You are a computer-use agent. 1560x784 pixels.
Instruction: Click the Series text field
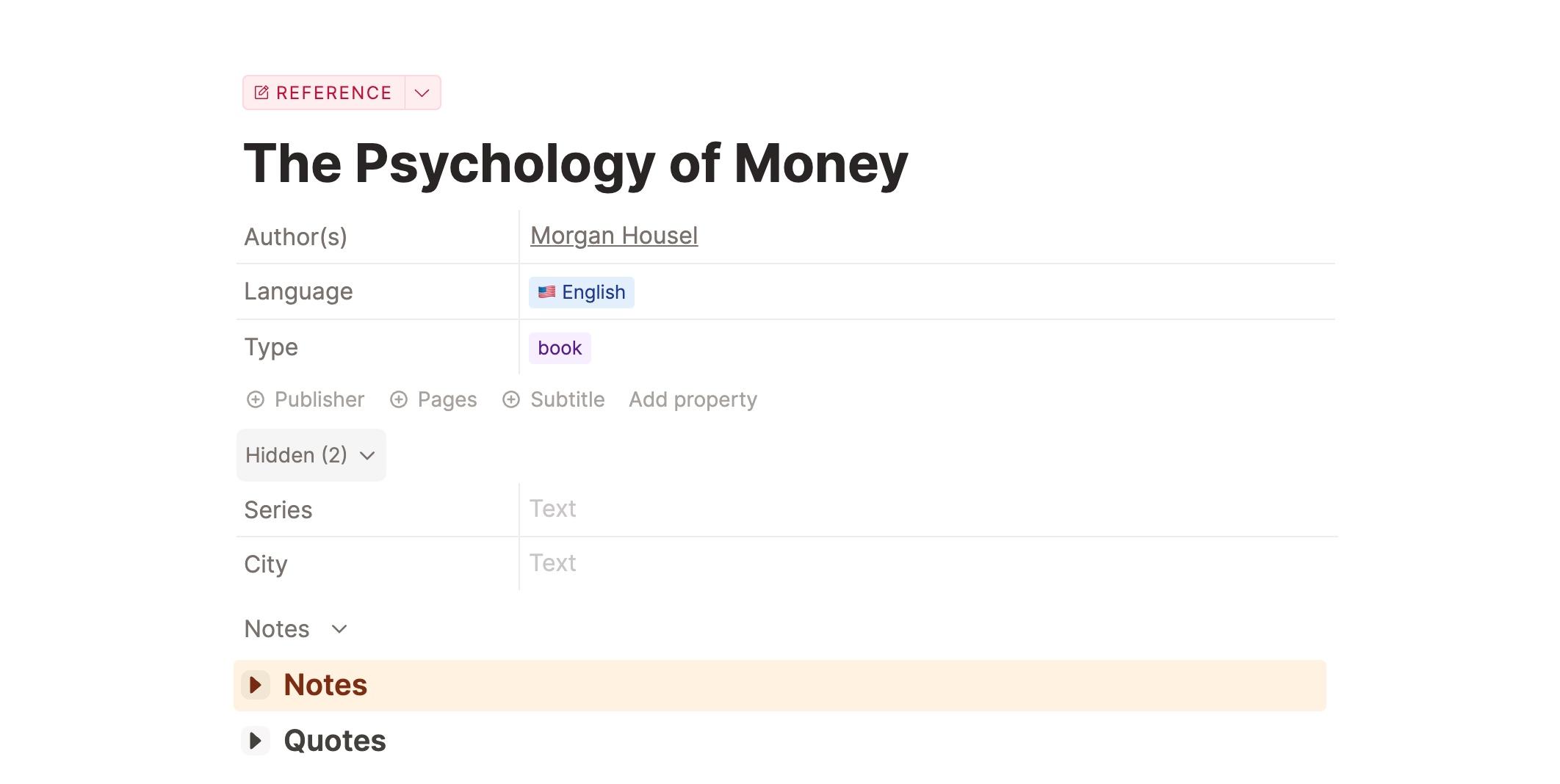click(x=928, y=509)
